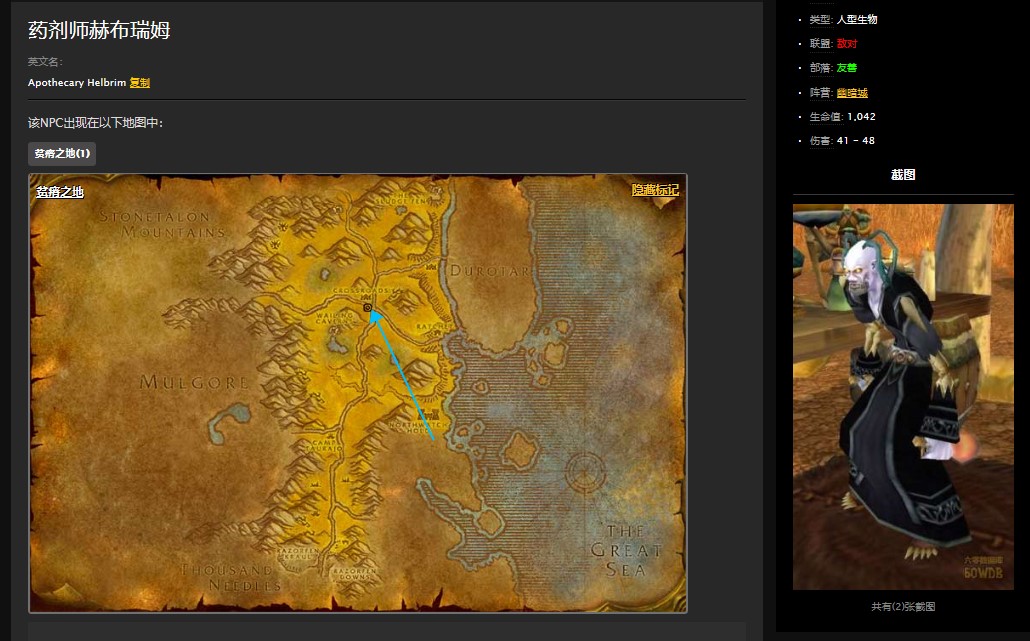Screen dimensions: 1030x641
Task: Toggle the 隐藏标记 hide markers link
Action: 655,190
